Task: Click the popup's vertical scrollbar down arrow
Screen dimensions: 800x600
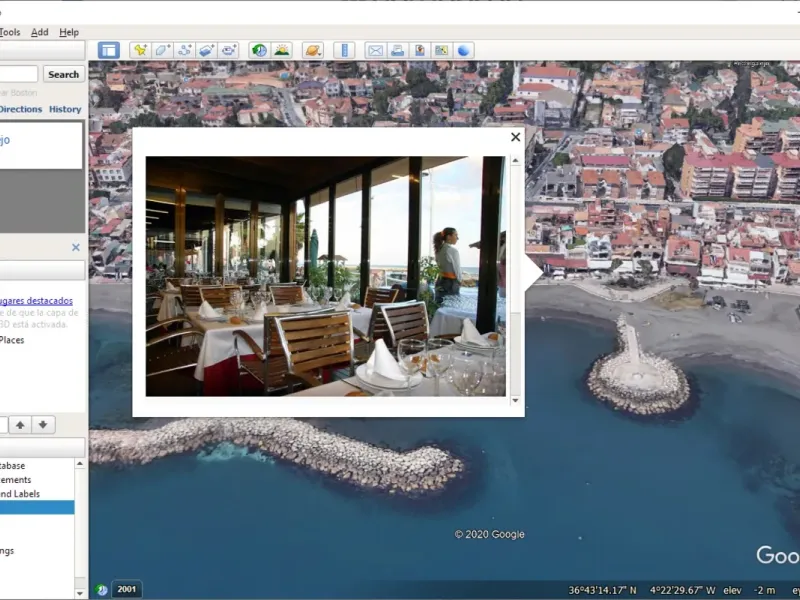Action: tap(516, 401)
